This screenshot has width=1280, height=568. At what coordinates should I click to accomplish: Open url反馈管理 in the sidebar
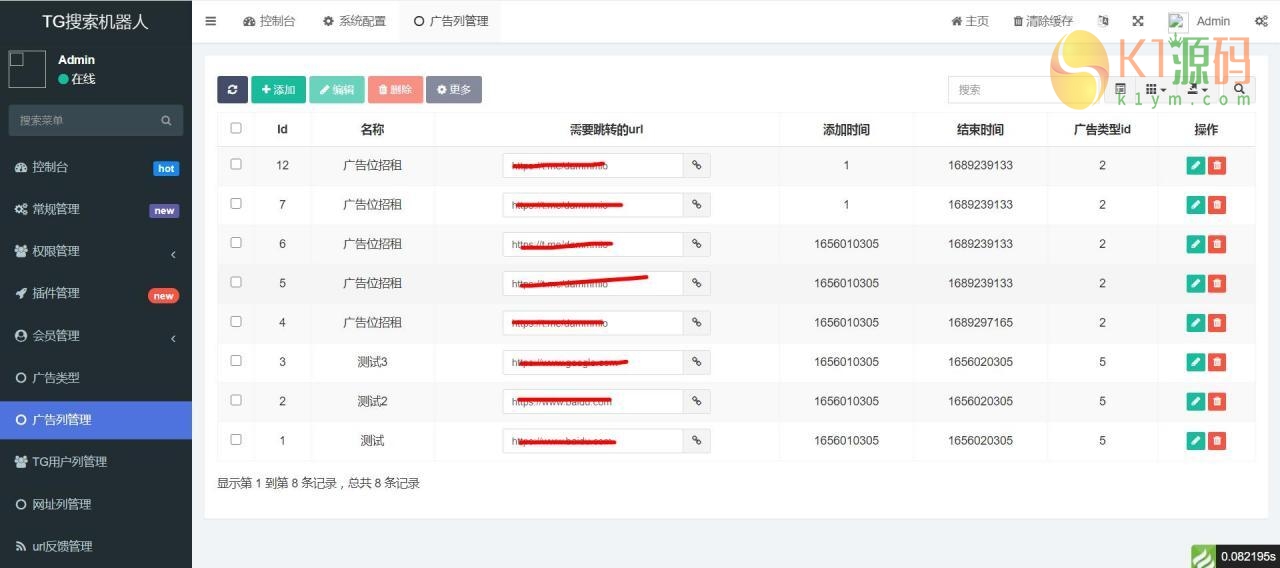(x=96, y=546)
